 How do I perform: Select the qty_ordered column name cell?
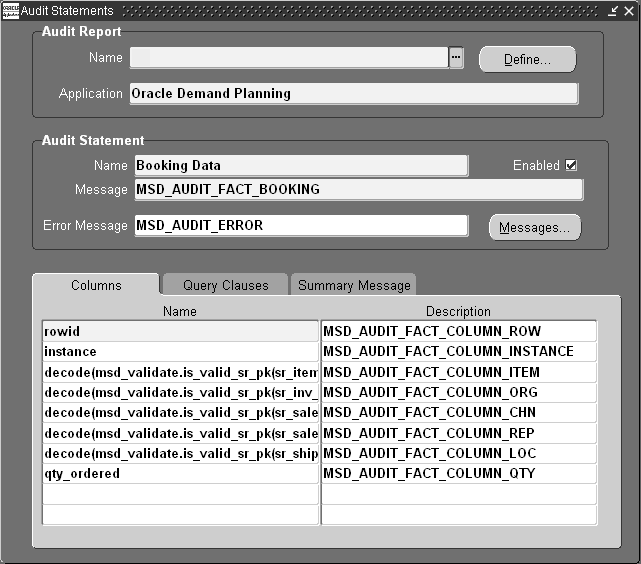(180, 474)
